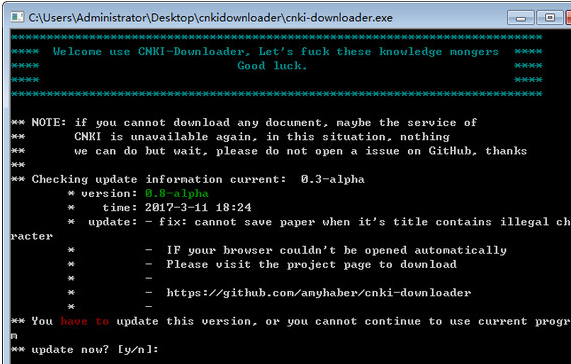Viewport: 571px width, 364px height.
Task: Click 'Please visit the project page to download'
Action: tap(311, 265)
